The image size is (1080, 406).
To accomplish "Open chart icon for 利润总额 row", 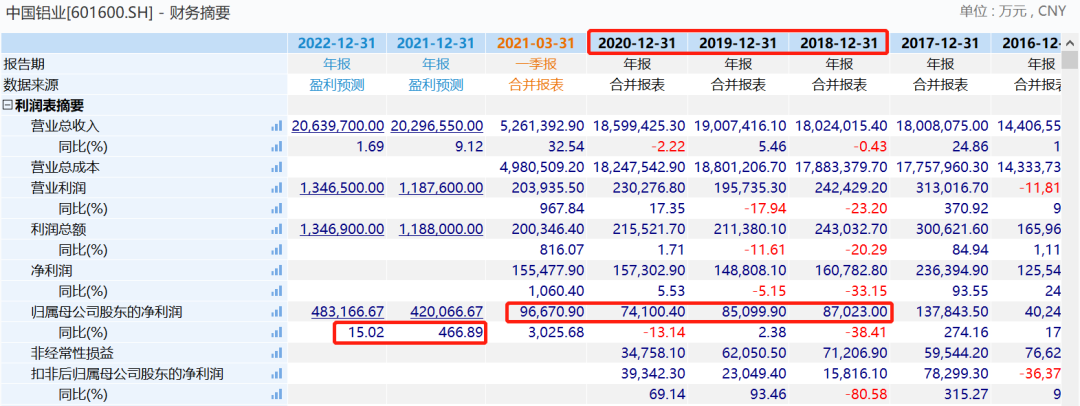I will (x=277, y=230).
